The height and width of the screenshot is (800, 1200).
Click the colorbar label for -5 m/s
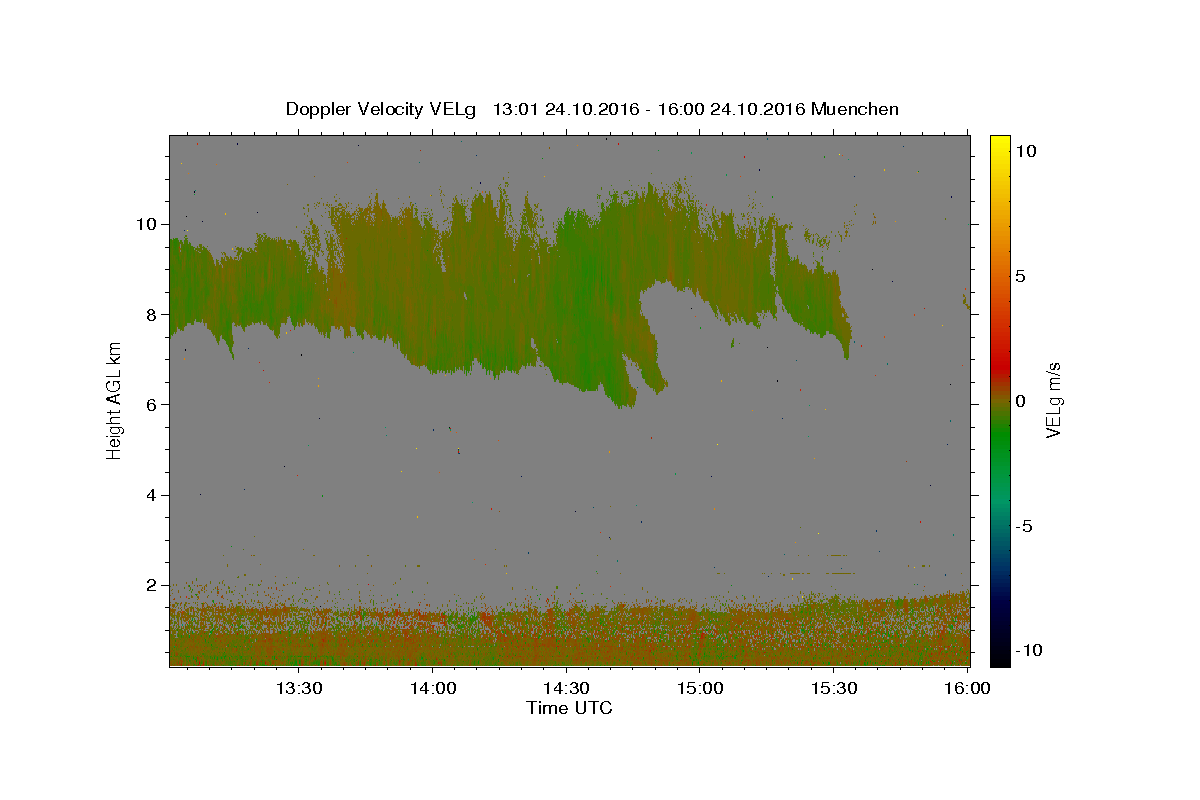(1024, 526)
